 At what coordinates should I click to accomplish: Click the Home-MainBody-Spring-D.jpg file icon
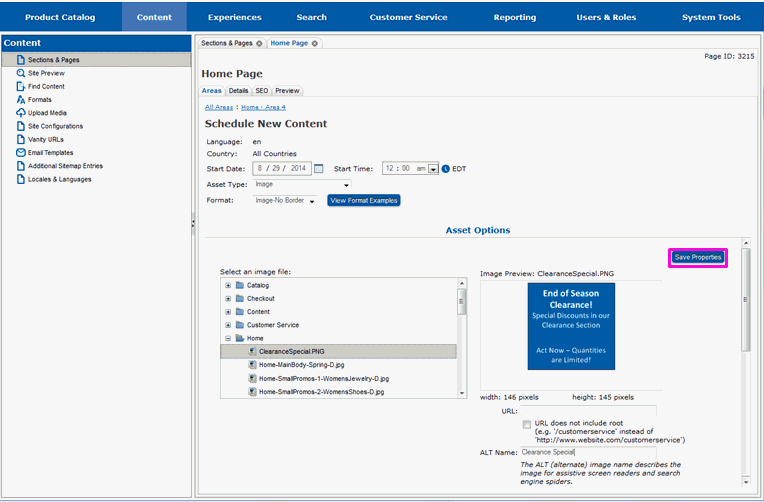252,365
